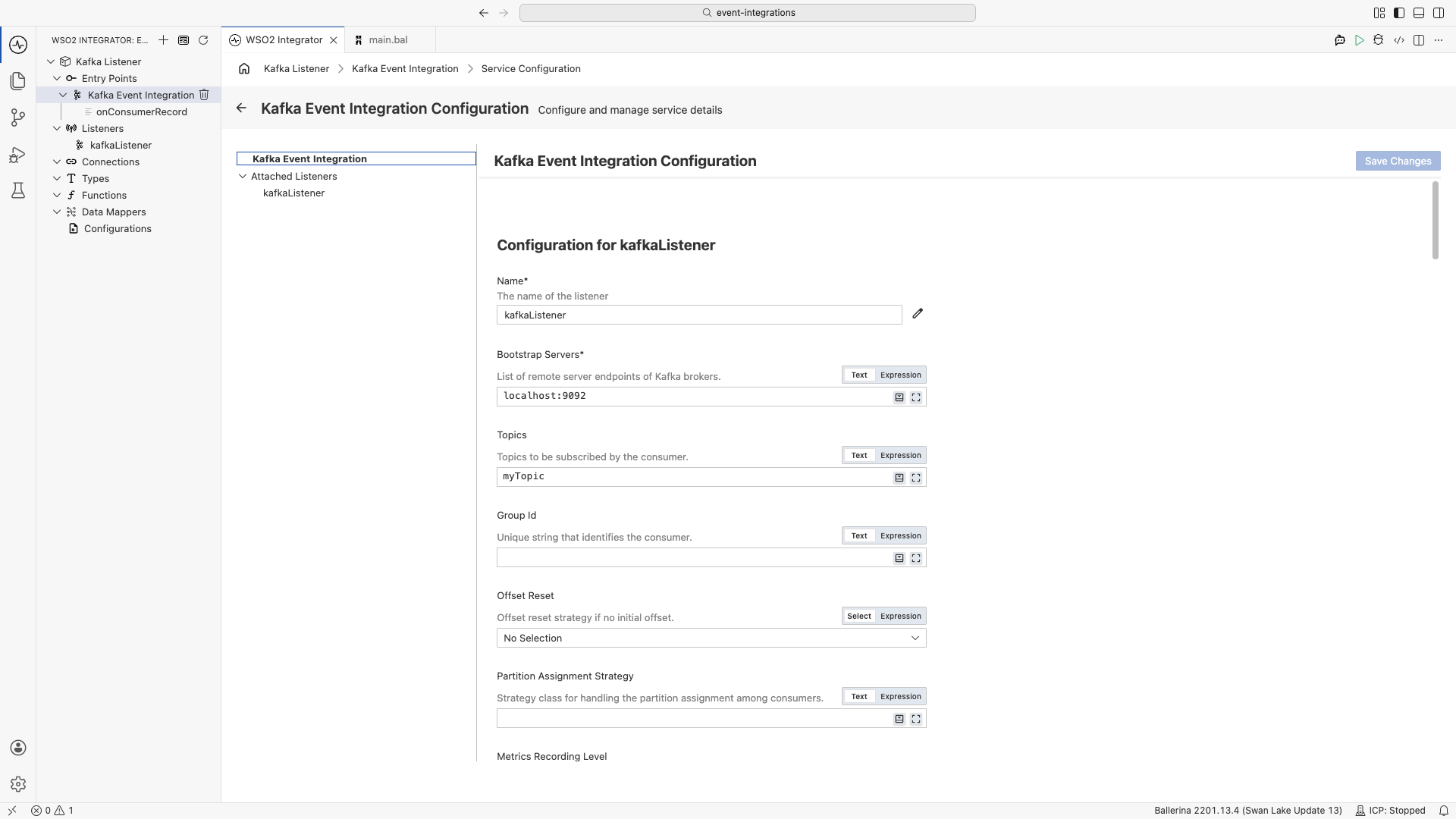Select kafkaListener under Attached Listeners

(x=293, y=193)
